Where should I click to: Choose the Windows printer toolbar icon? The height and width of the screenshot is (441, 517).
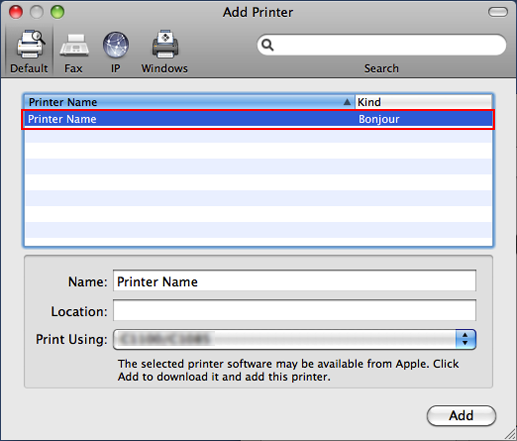pyautogui.click(x=165, y=44)
